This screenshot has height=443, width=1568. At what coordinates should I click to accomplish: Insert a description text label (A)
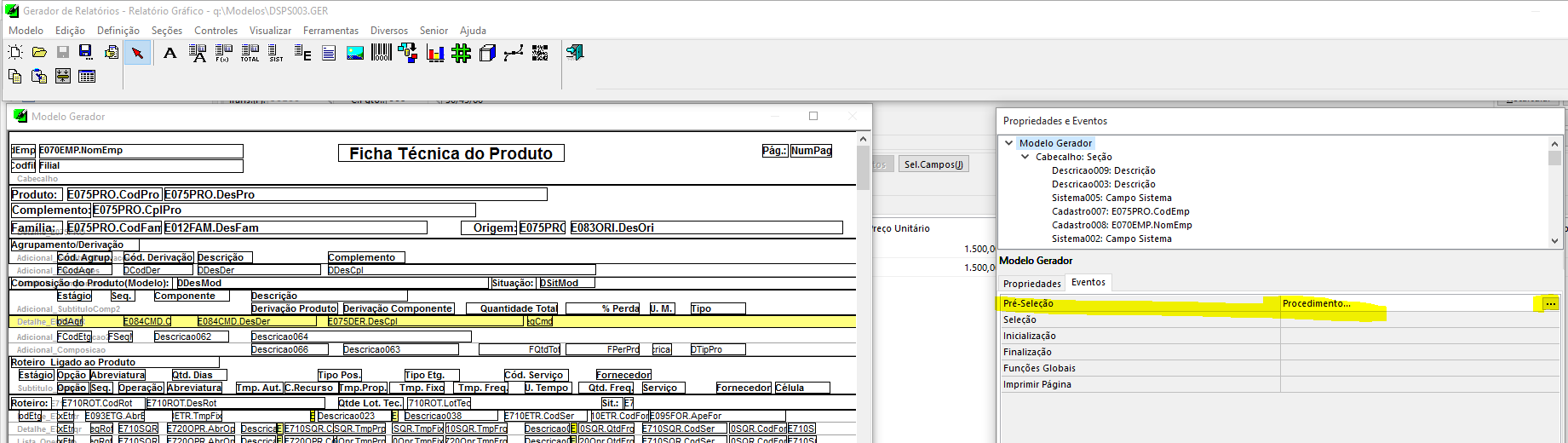click(169, 53)
